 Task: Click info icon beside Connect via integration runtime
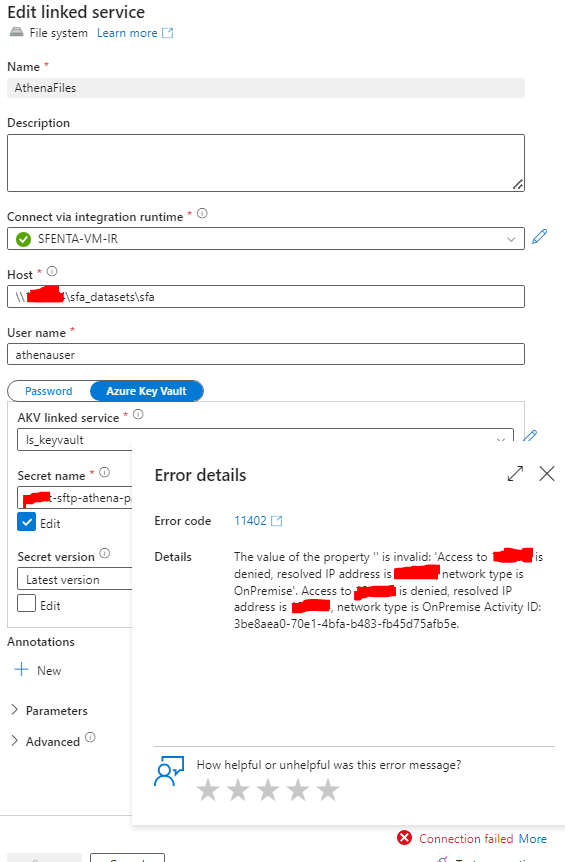click(202, 213)
